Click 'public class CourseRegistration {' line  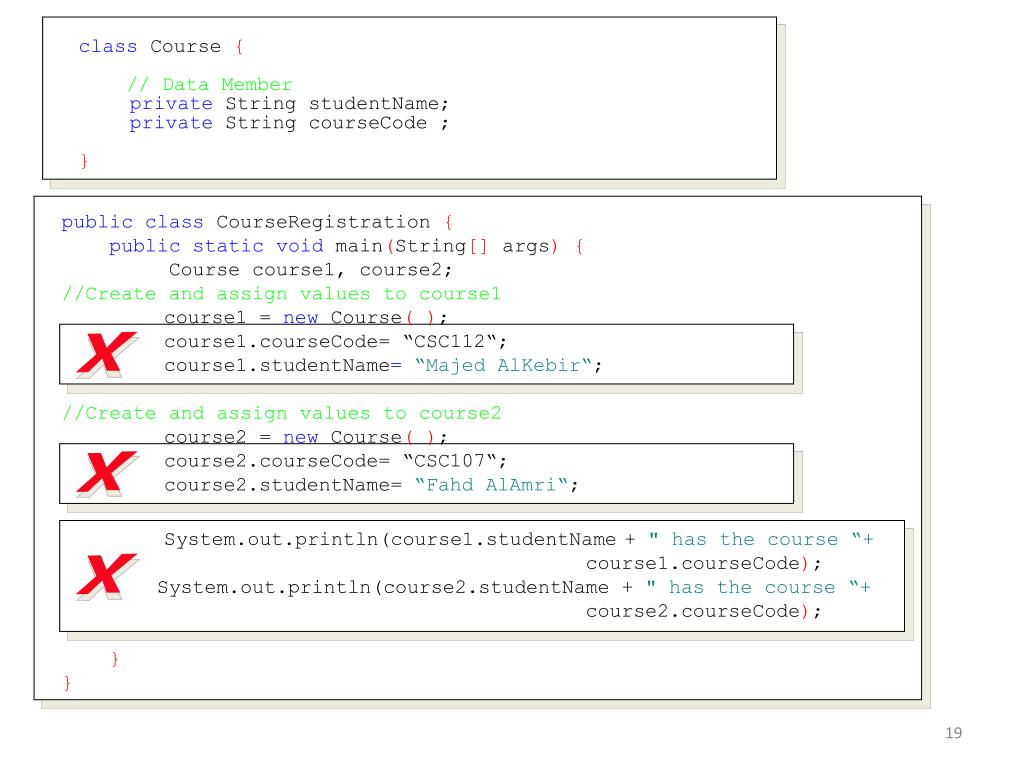[257, 222]
